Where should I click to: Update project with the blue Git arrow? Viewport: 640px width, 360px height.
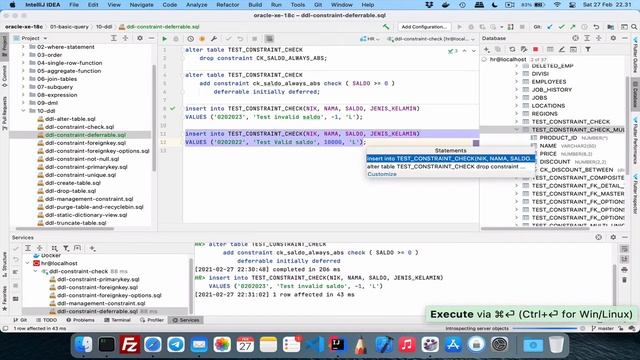pyautogui.click(x=550, y=27)
